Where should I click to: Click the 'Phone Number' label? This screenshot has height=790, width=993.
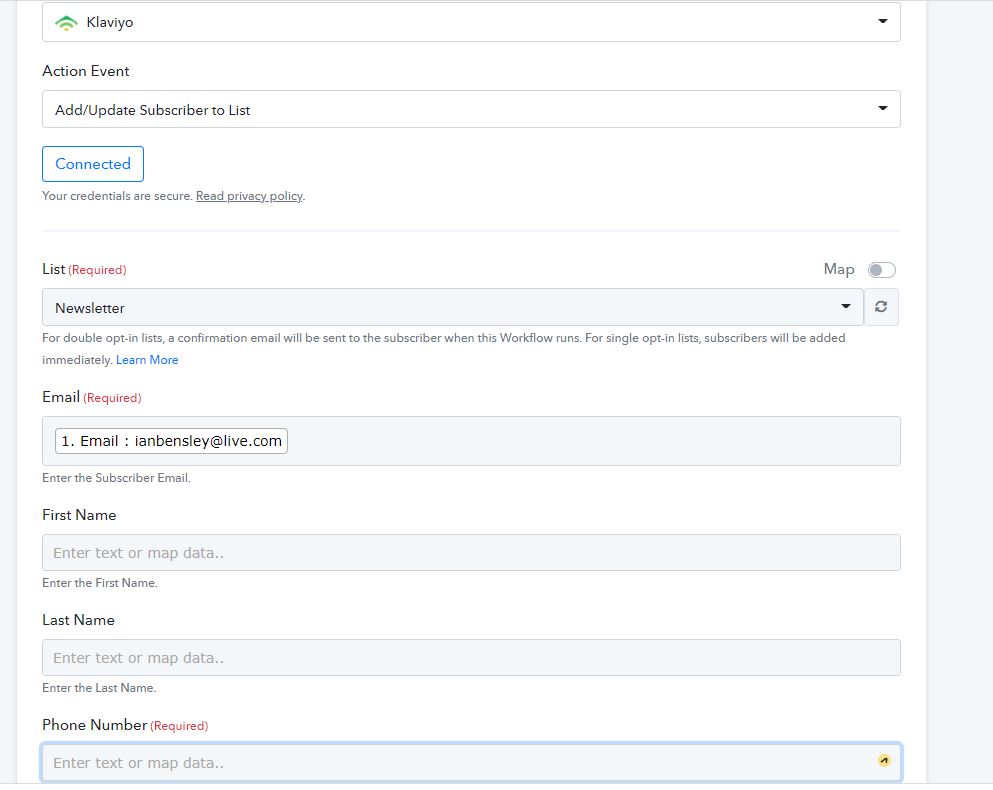(x=94, y=725)
